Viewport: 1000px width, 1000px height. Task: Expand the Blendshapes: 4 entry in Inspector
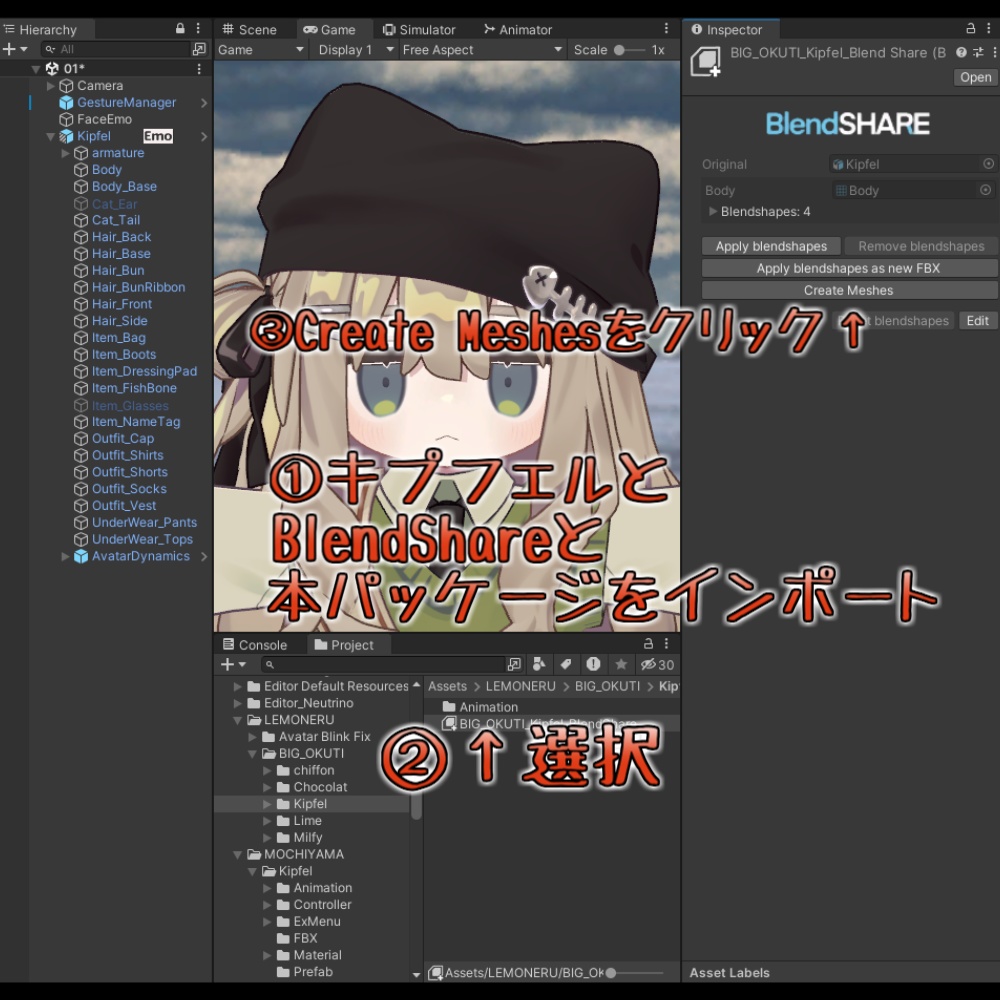click(712, 211)
